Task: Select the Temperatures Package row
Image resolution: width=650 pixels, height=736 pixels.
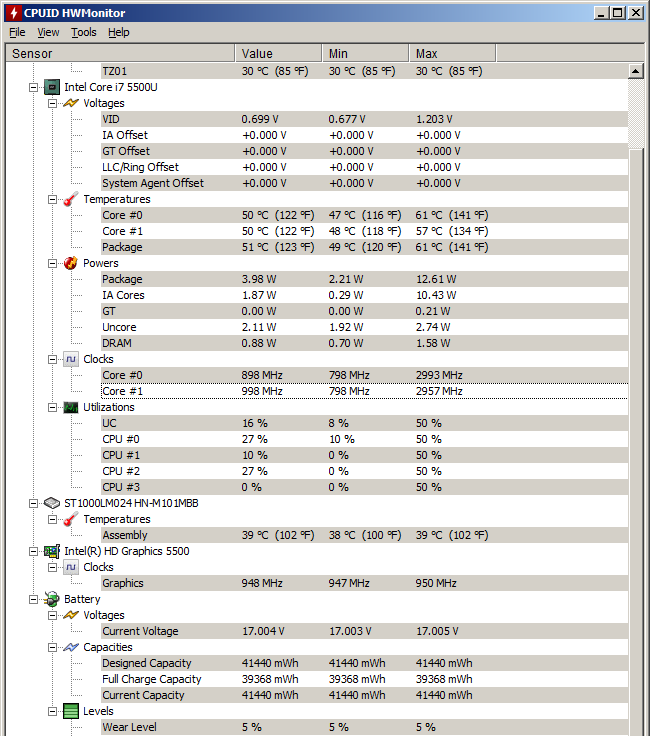Action: (365, 247)
